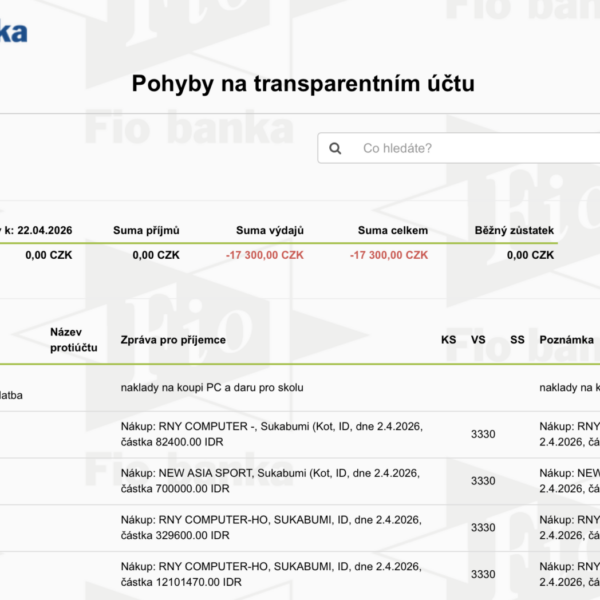Click the Běžný zůstatek amount
The height and width of the screenshot is (600, 600).
point(530,255)
